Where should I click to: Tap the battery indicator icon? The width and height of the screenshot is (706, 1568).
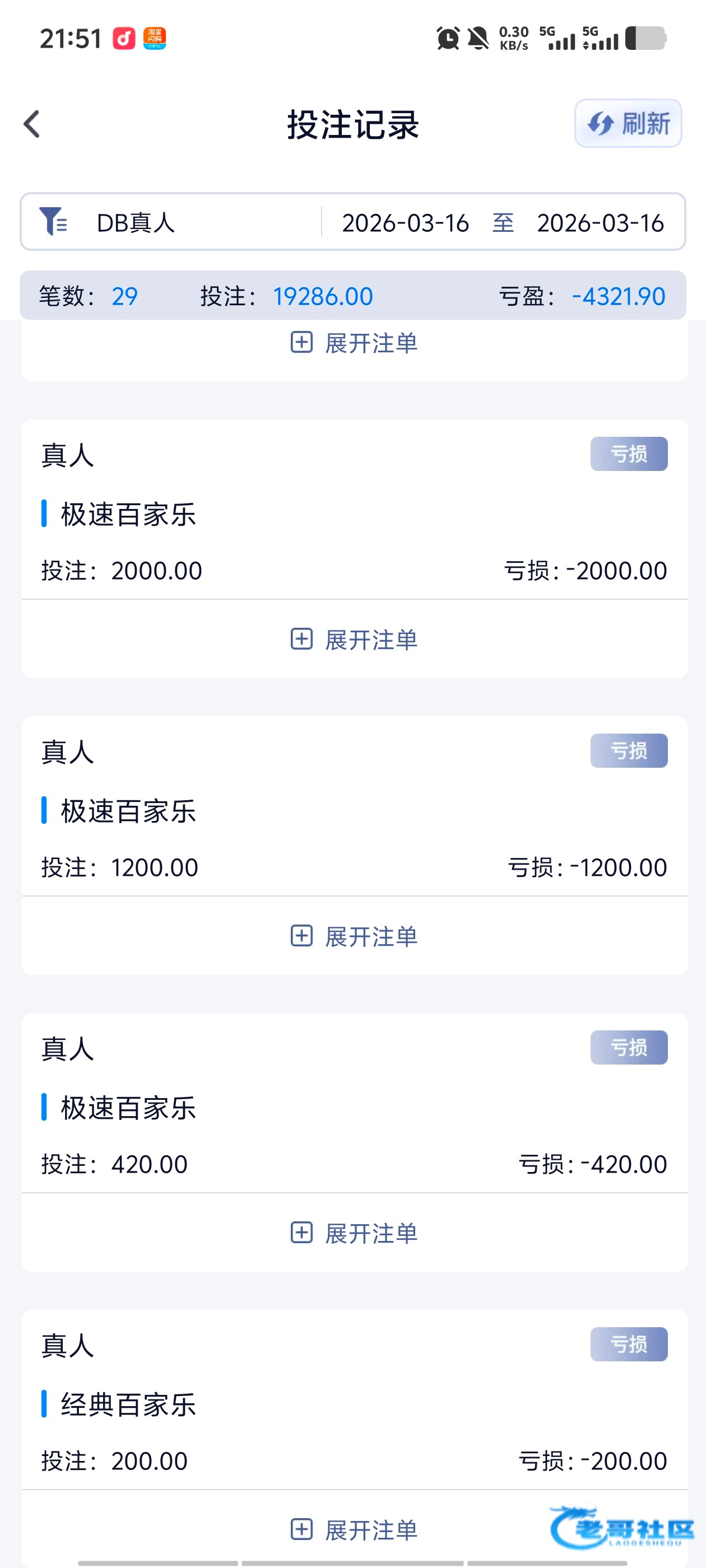click(x=645, y=38)
